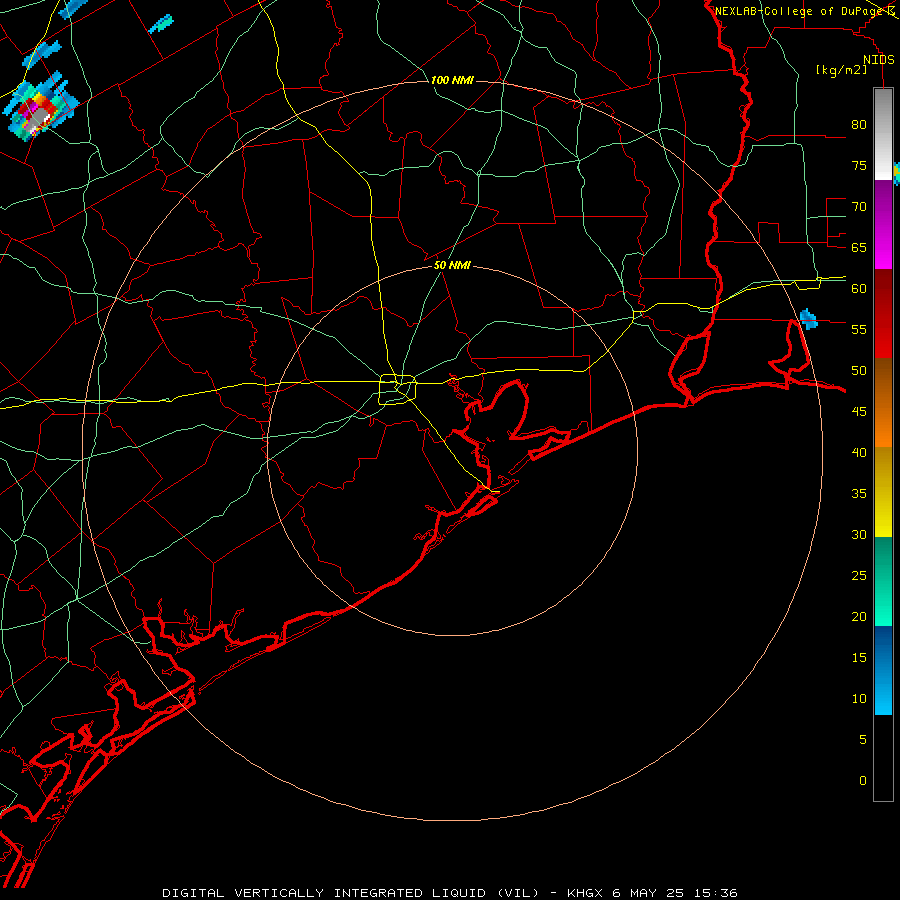Select the green segment of the color bar

coord(883,581)
